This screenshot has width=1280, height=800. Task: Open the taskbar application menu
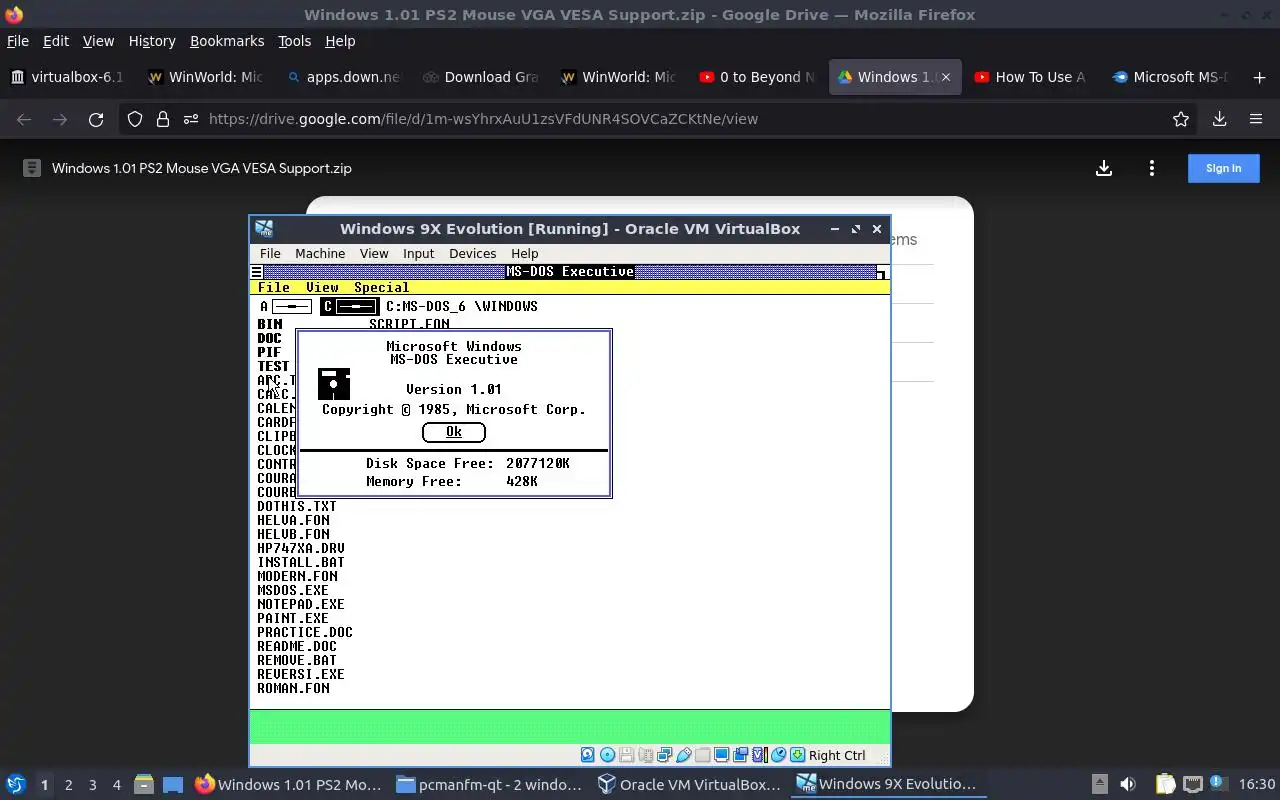(x=16, y=784)
